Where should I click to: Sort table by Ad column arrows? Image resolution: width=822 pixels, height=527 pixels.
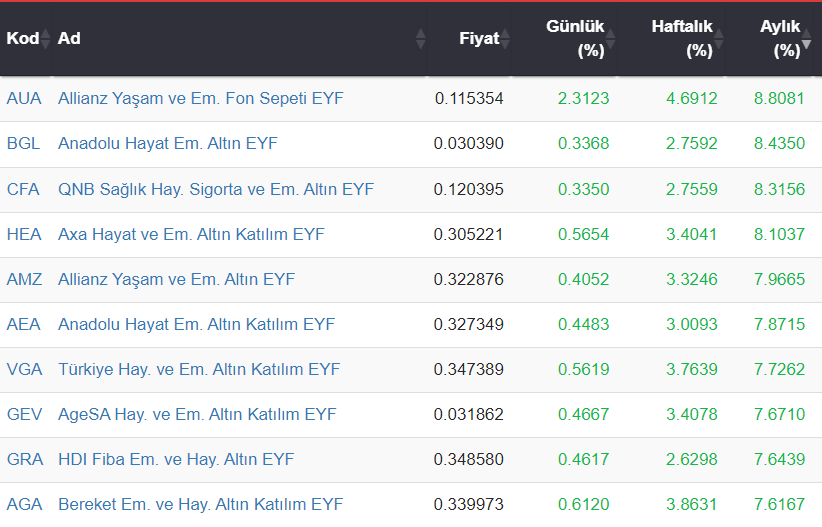pyautogui.click(x=420, y=38)
